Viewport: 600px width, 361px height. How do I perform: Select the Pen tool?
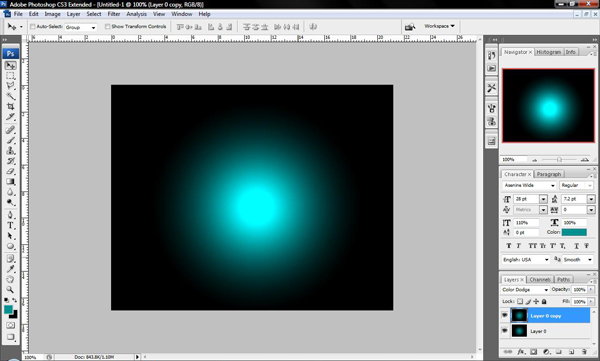point(10,215)
